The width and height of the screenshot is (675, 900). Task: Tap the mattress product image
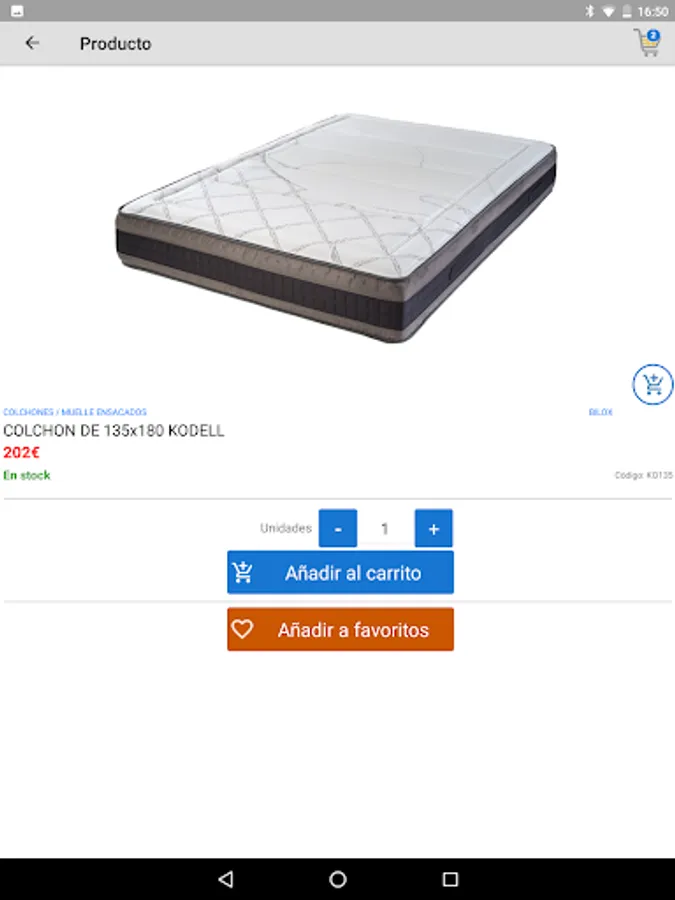[336, 228]
